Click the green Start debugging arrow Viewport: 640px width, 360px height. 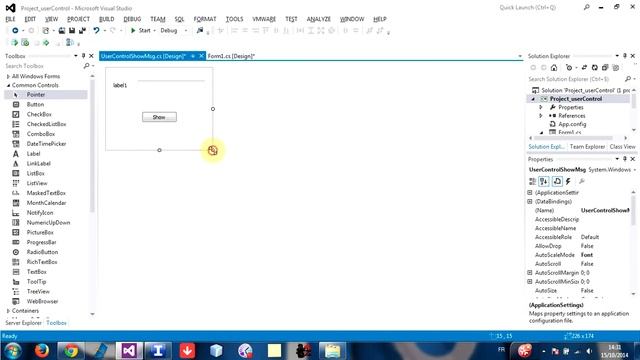click(x=133, y=31)
